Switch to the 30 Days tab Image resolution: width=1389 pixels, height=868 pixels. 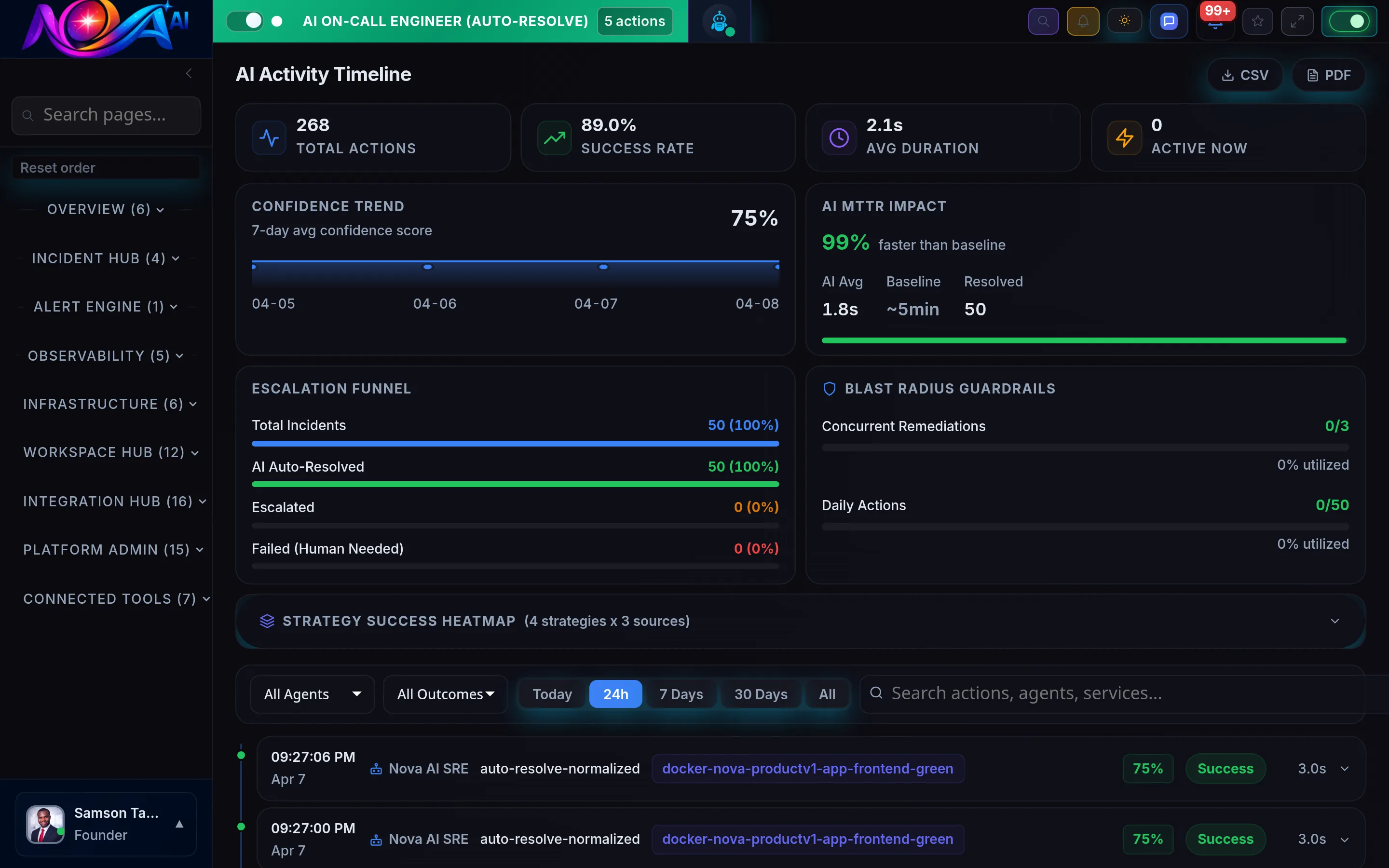tap(761, 693)
